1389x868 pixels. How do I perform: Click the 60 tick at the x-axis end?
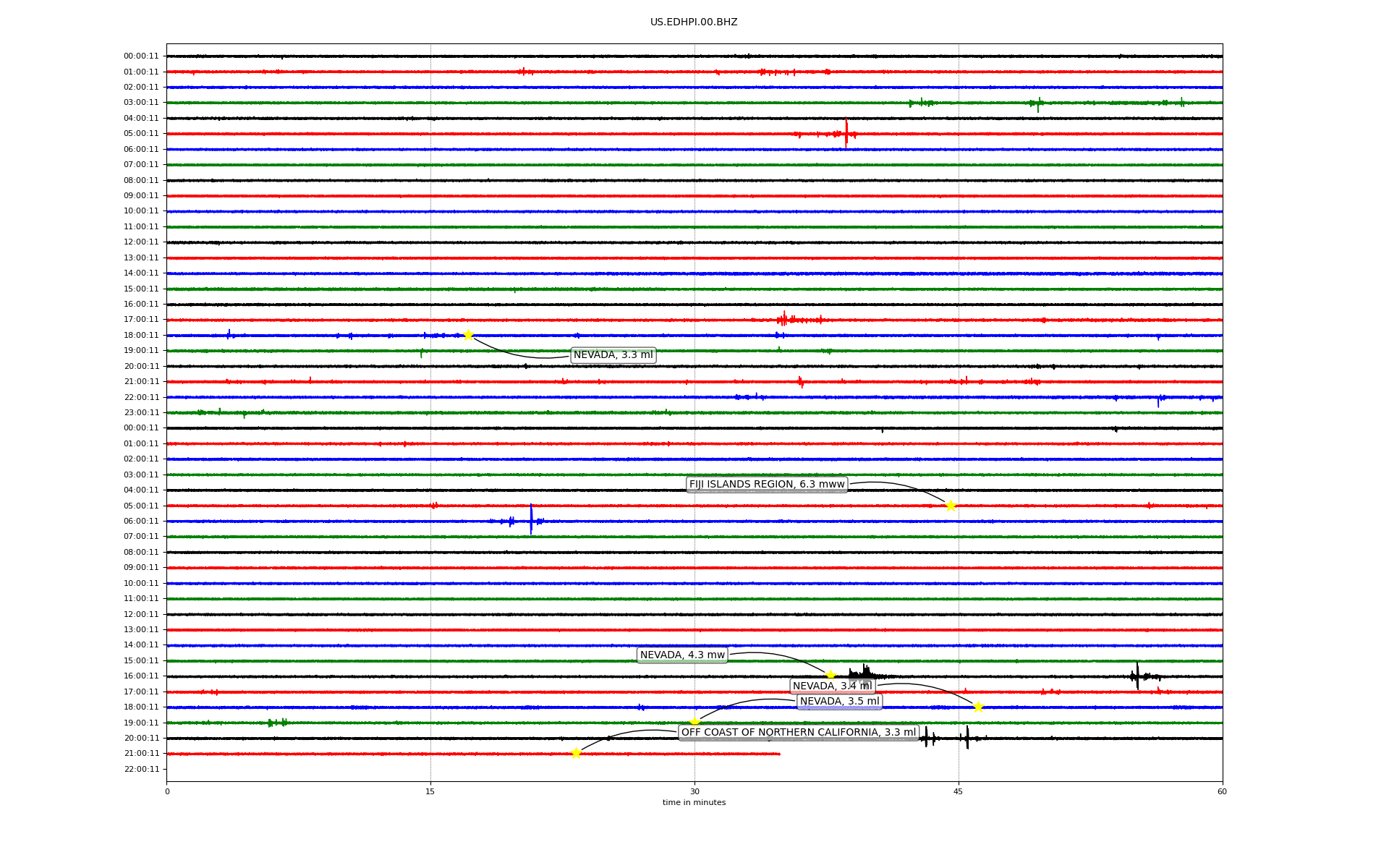1222,791
